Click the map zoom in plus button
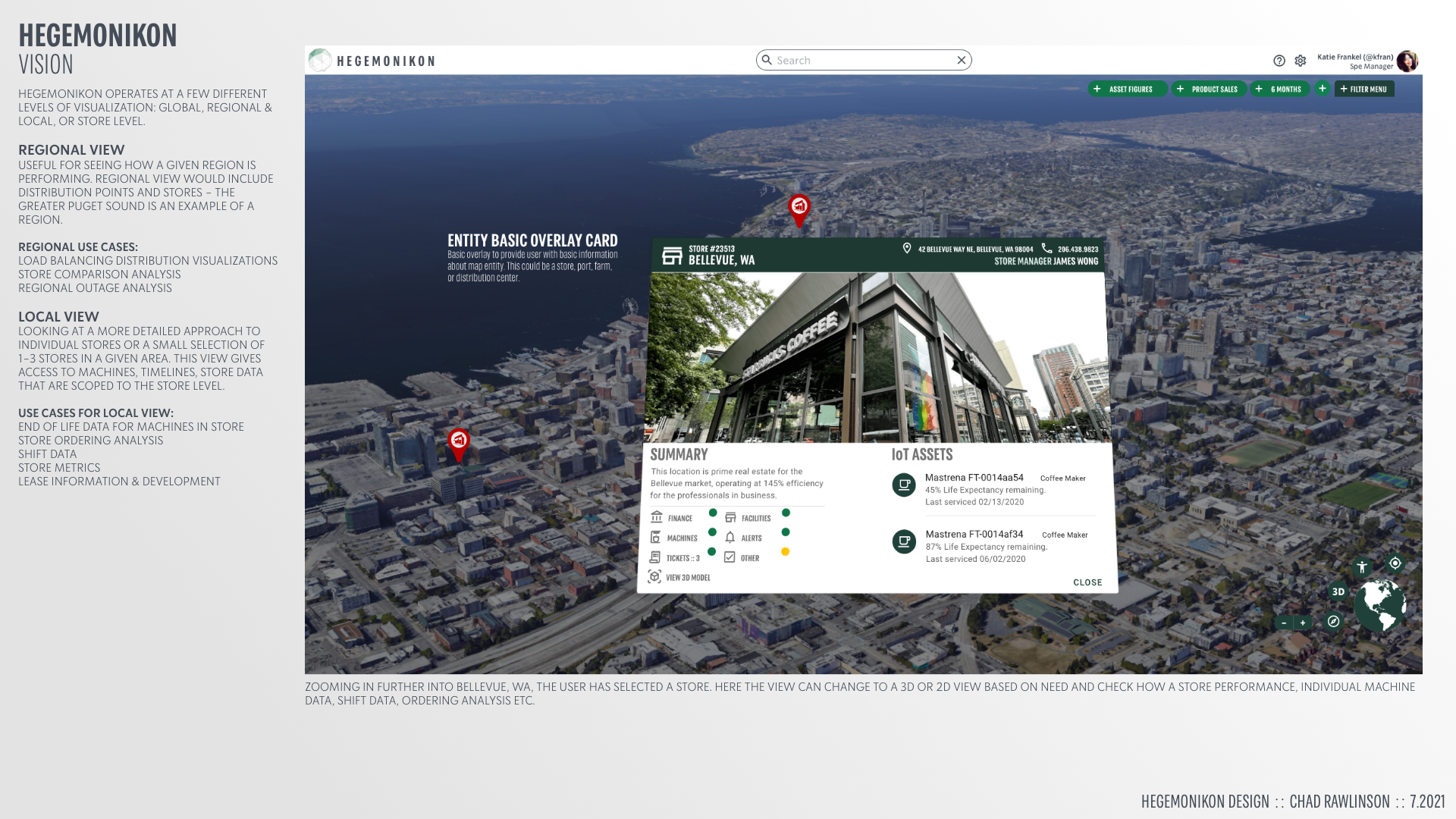This screenshot has height=819, width=1456. (1303, 623)
